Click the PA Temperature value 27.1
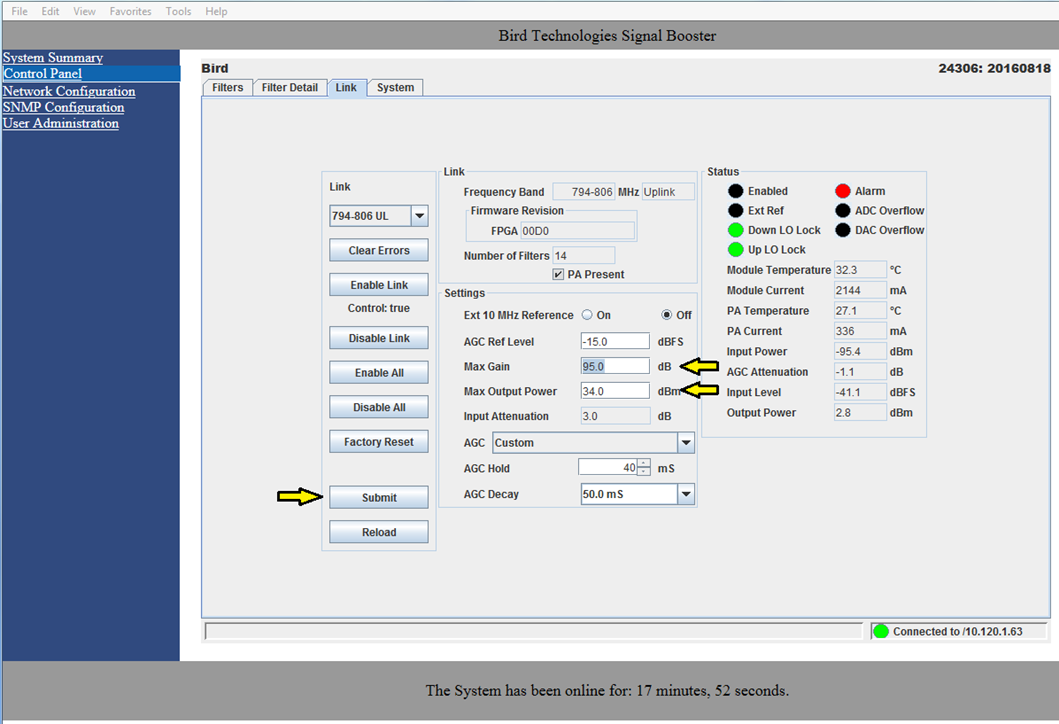Image resolution: width=1059 pixels, height=724 pixels. coord(860,311)
